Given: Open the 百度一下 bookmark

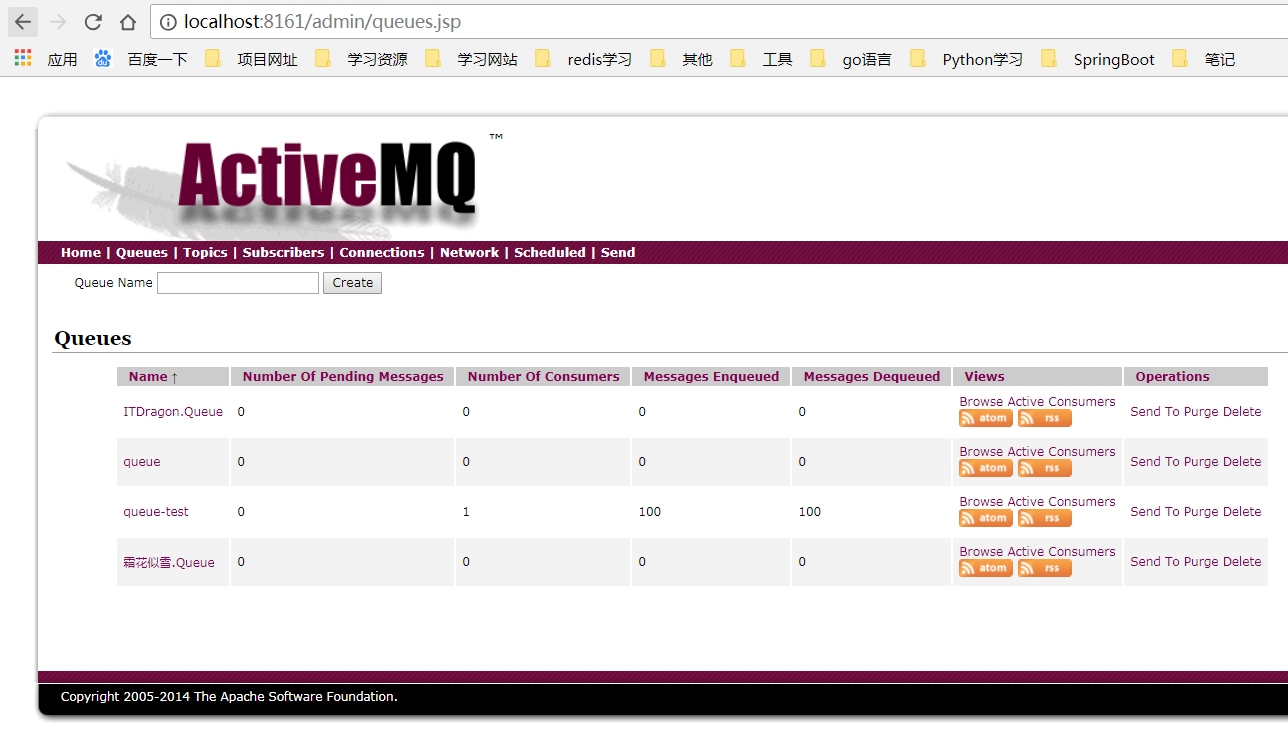Looking at the screenshot, I should click(141, 59).
